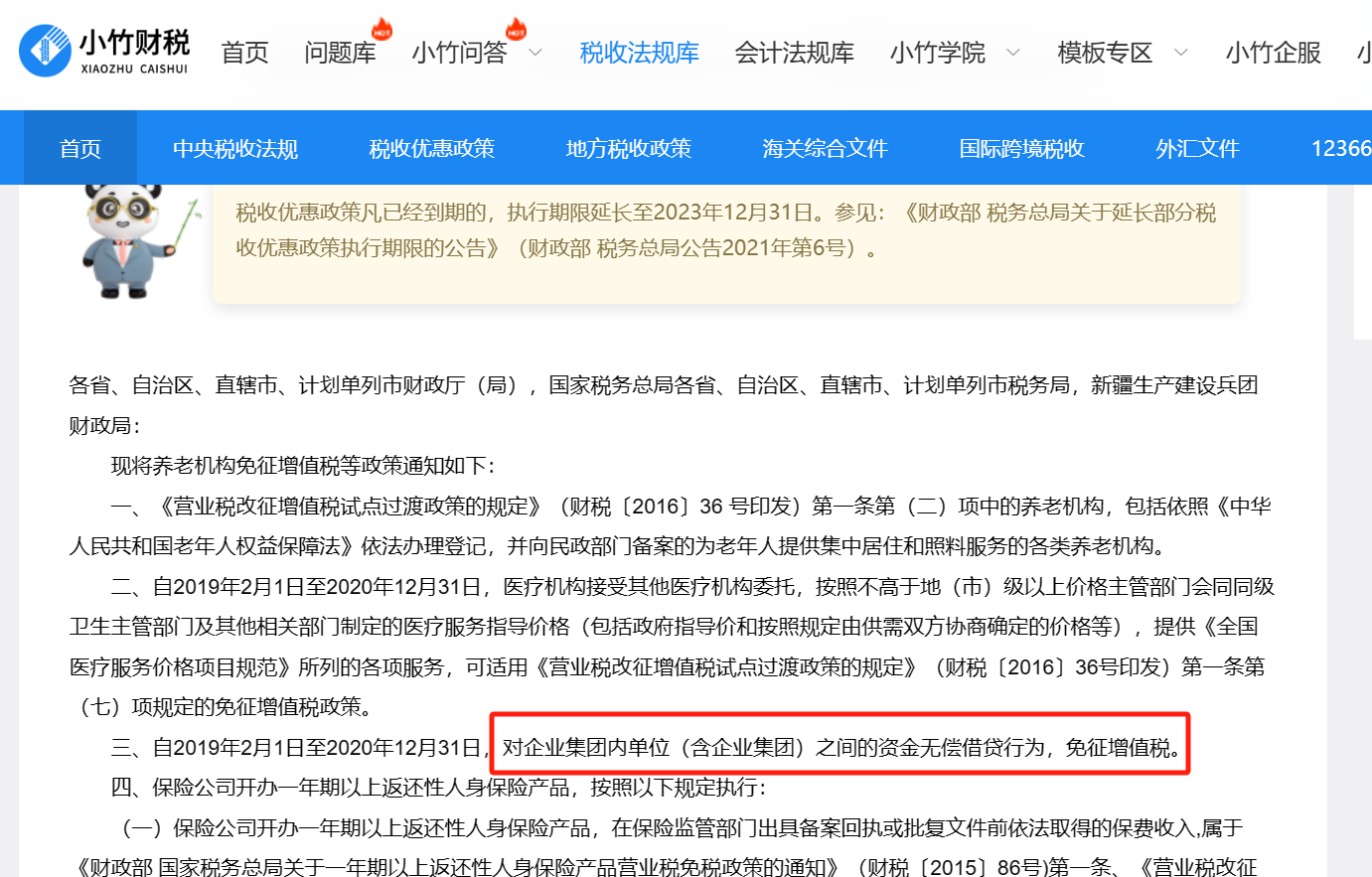Screen dimensions: 1372x877
Task: Select the 税收法规库 menu item
Action: (639, 53)
